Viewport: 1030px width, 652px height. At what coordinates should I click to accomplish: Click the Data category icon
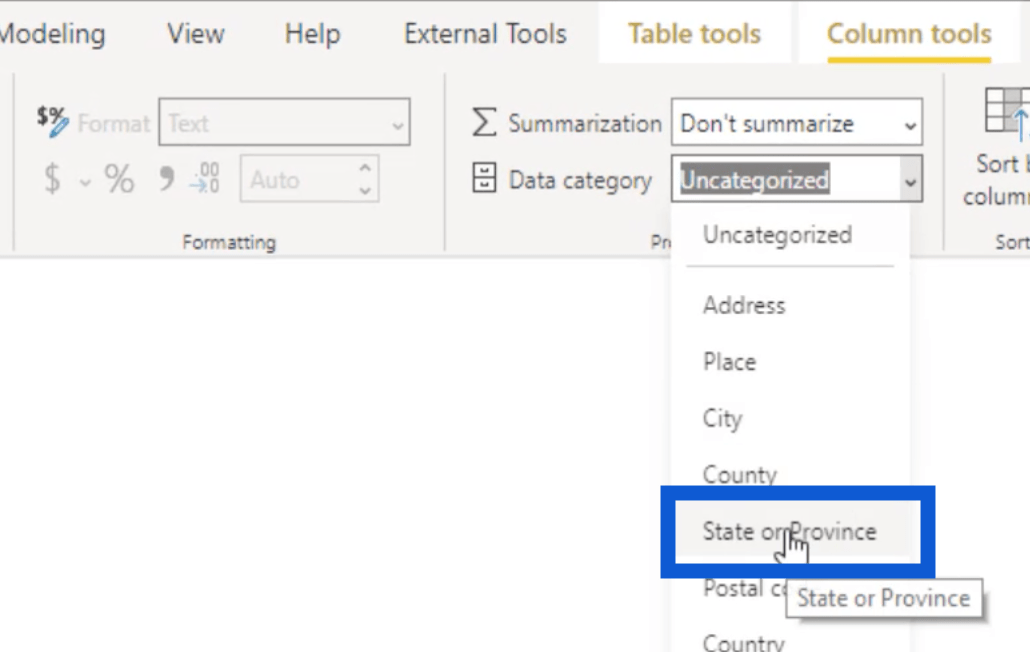coord(484,178)
